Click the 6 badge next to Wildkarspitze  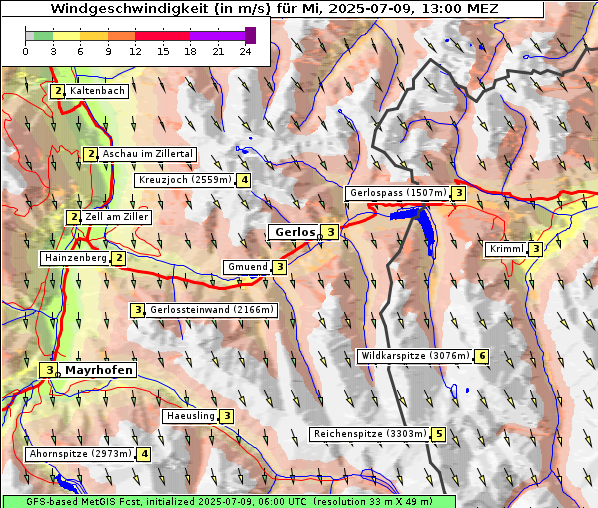pyautogui.click(x=482, y=356)
